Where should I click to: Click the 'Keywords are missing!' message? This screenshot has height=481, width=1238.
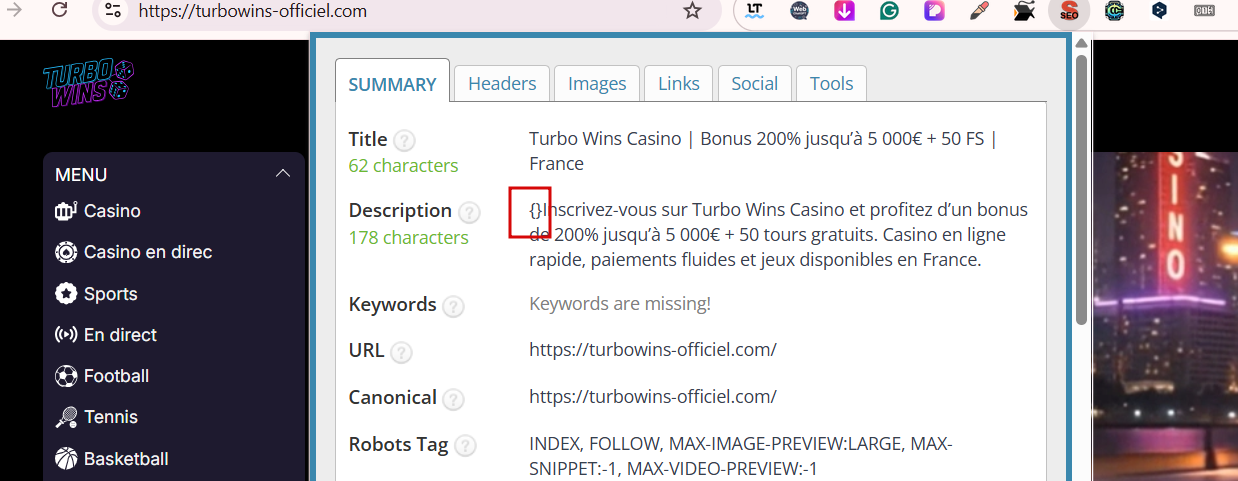[x=620, y=304]
